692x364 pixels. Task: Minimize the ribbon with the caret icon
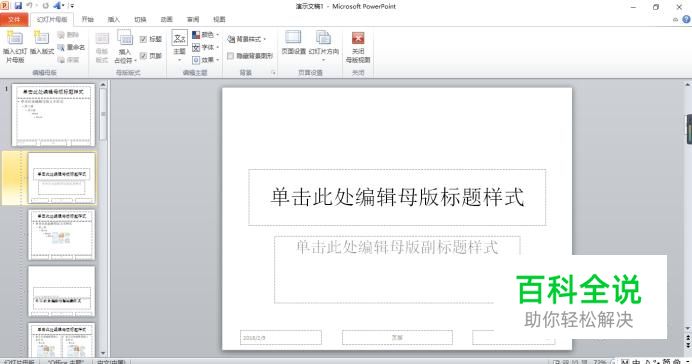point(675,19)
